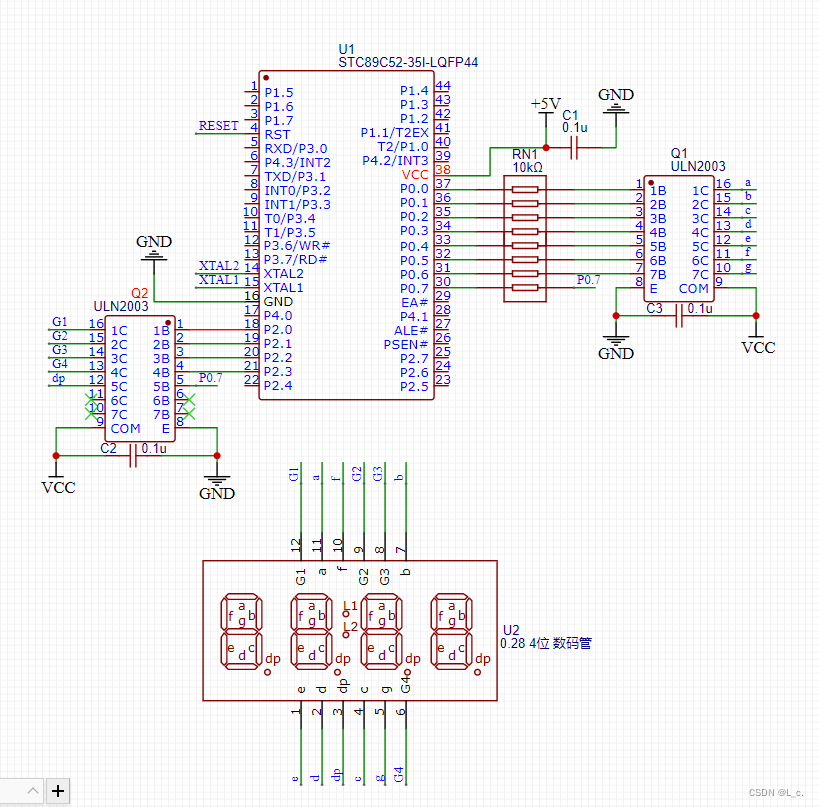Click the G3 net label on Q2 pin 14

click(60, 349)
